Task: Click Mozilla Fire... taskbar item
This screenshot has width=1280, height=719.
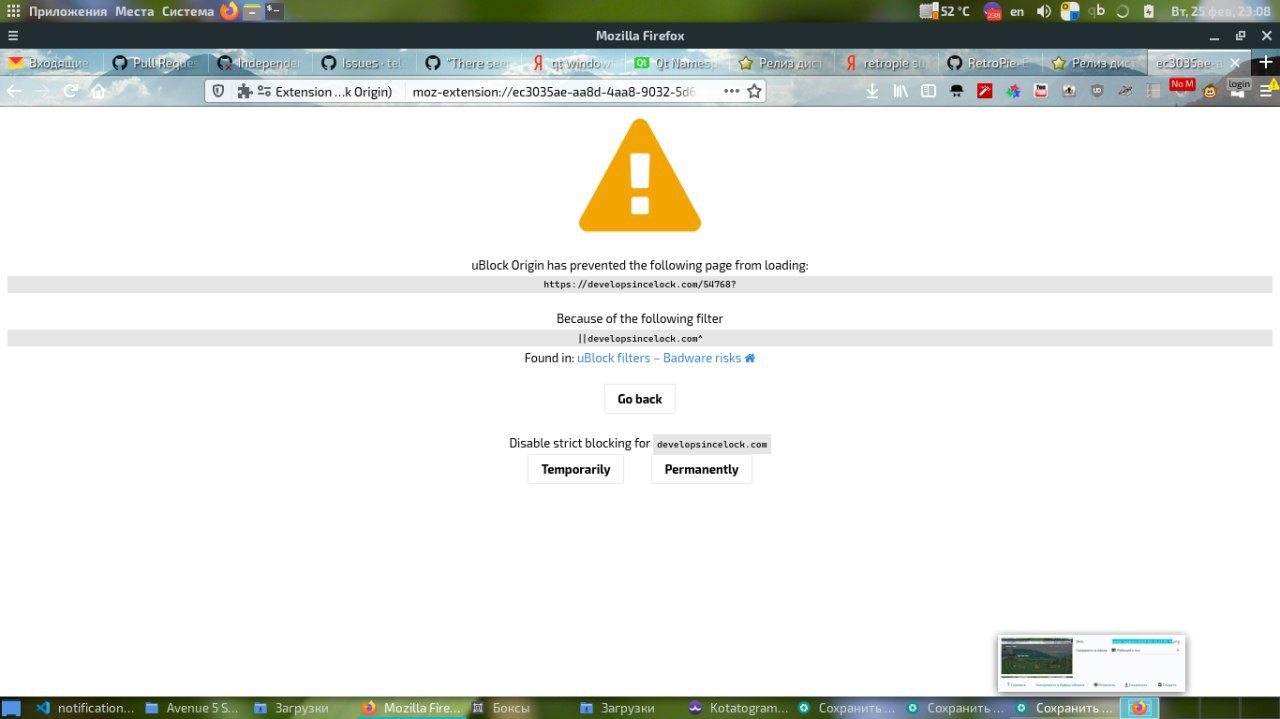Action: pyautogui.click(x=411, y=708)
